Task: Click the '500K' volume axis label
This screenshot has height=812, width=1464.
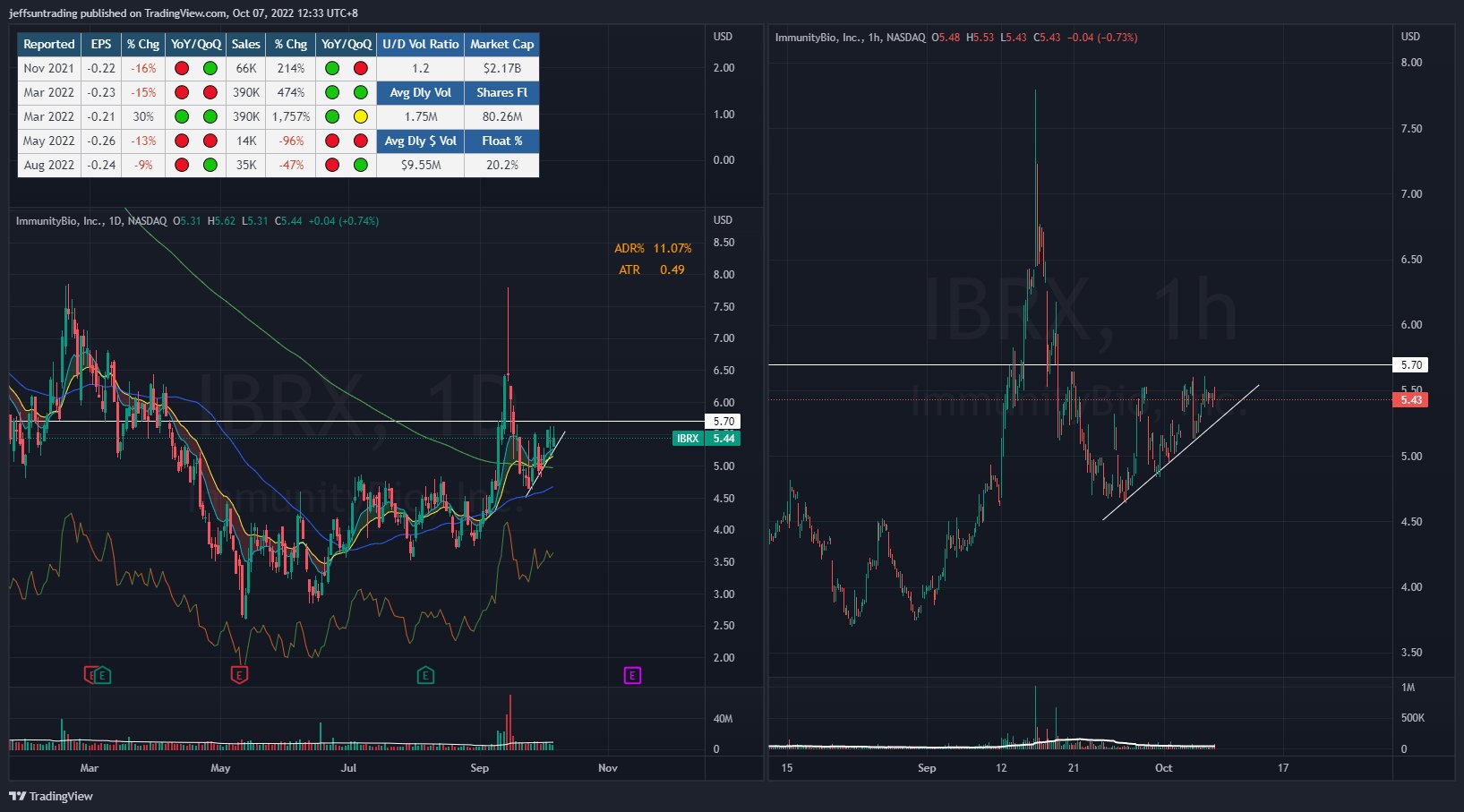Action: (1413, 718)
